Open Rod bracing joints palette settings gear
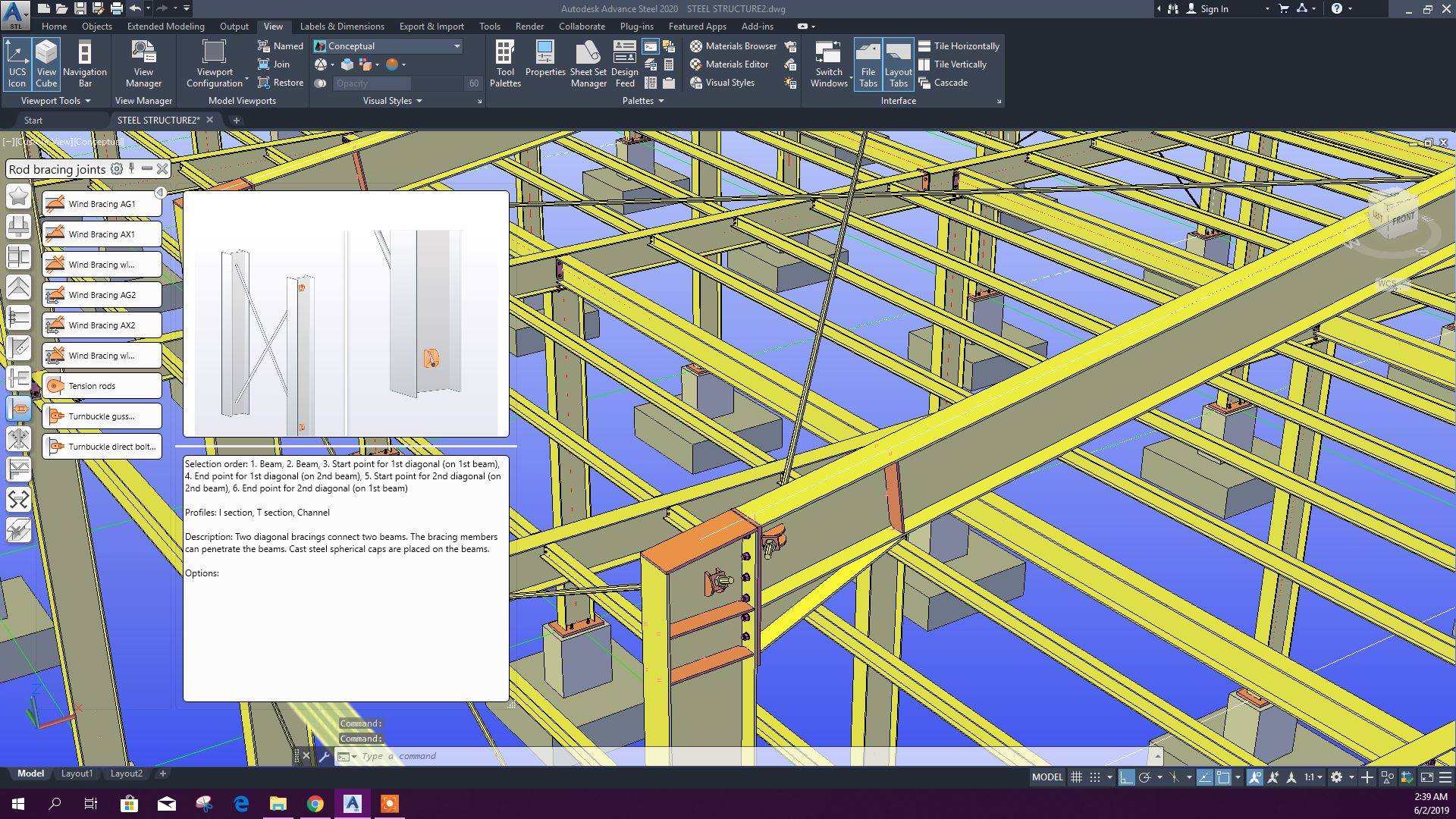 tap(116, 169)
